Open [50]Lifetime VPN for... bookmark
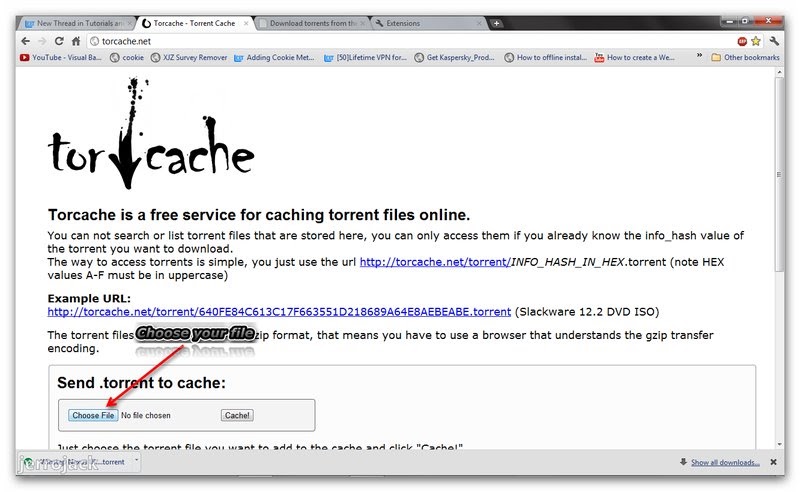800x492 pixels. click(x=365, y=58)
